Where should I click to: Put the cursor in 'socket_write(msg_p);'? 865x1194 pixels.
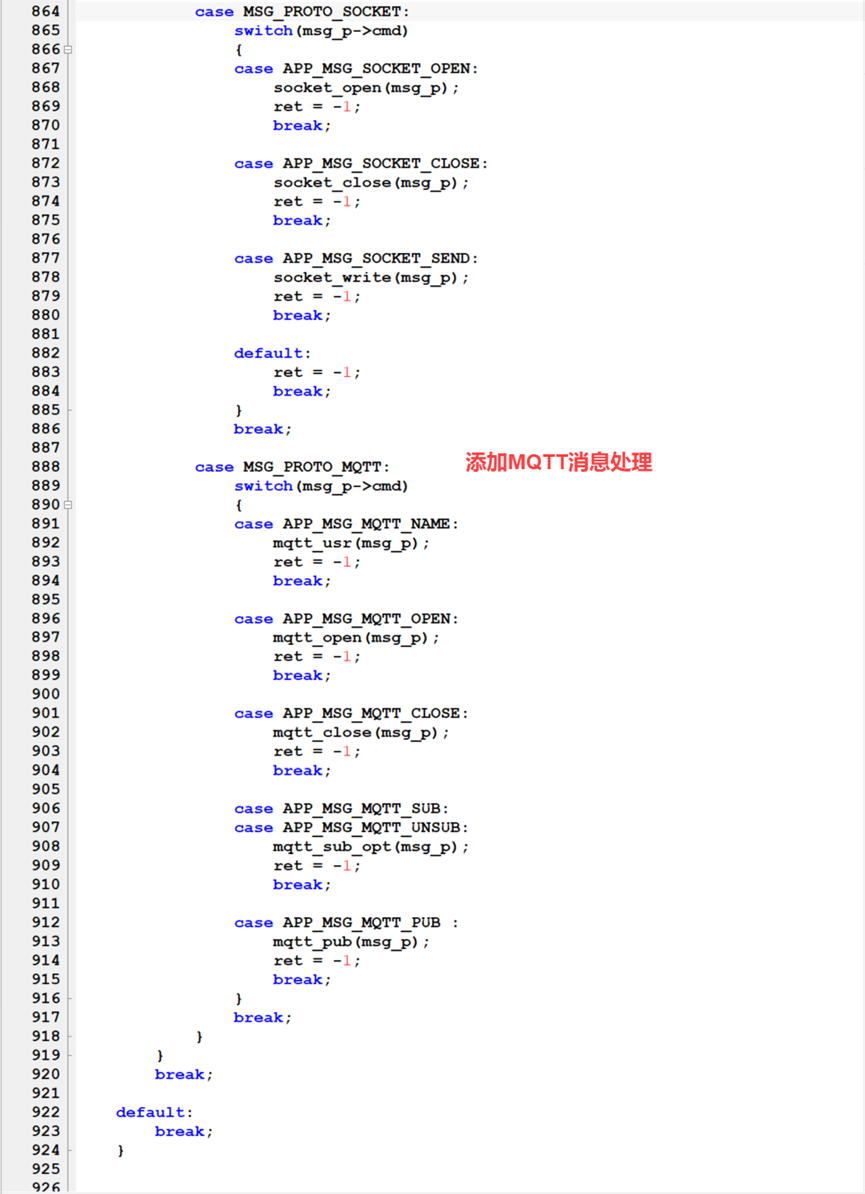point(371,278)
